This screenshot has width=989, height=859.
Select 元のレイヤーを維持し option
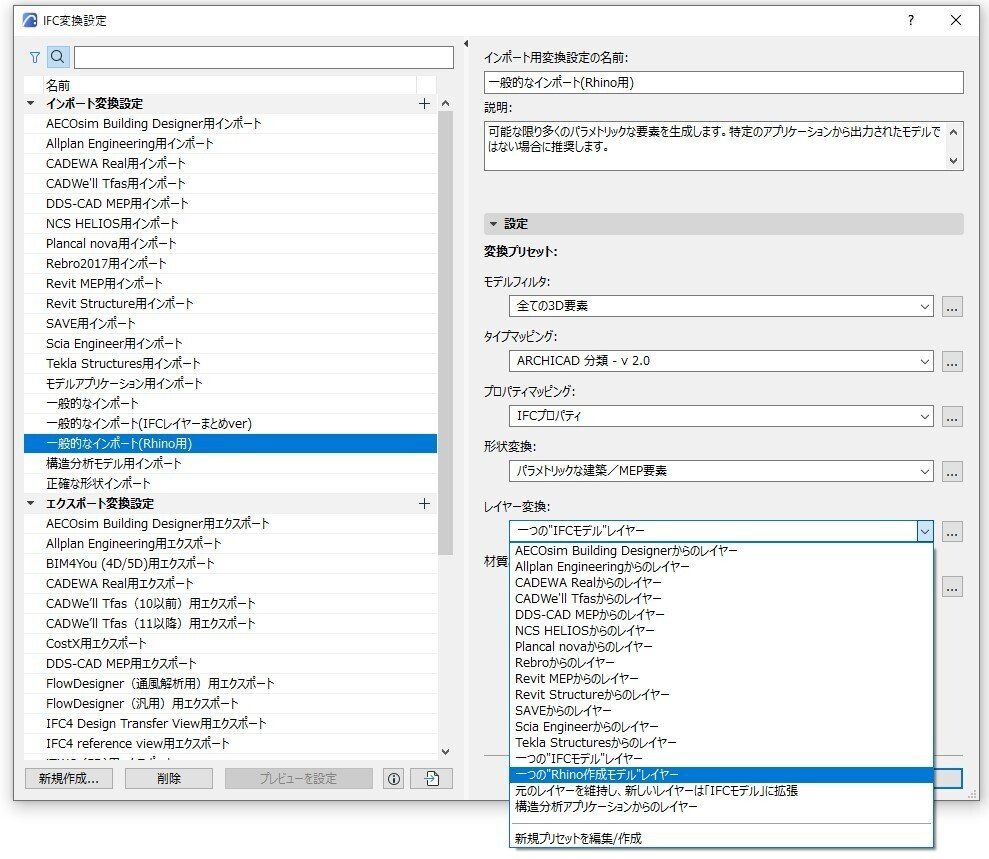click(x=721, y=791)
